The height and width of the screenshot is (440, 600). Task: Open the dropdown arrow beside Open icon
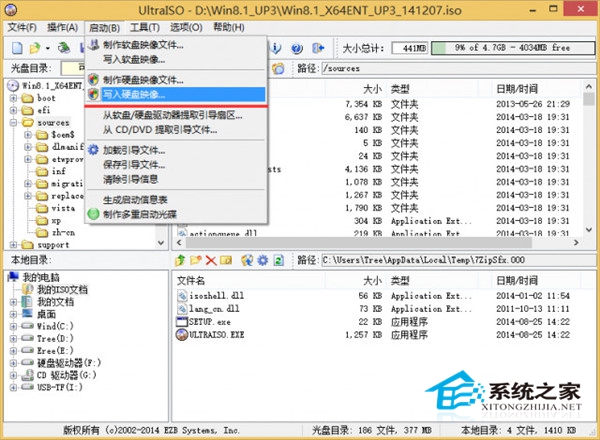point(47,48)
